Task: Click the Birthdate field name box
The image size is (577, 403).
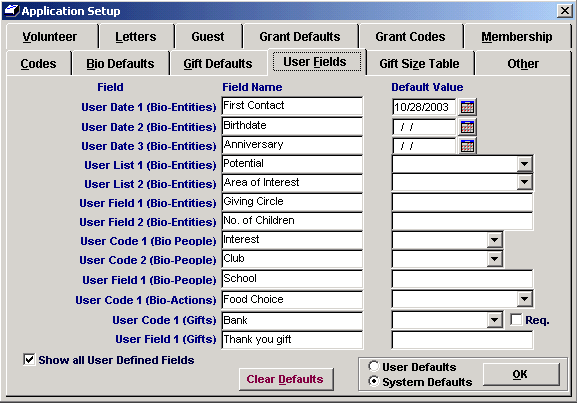Action: [292, 126]
